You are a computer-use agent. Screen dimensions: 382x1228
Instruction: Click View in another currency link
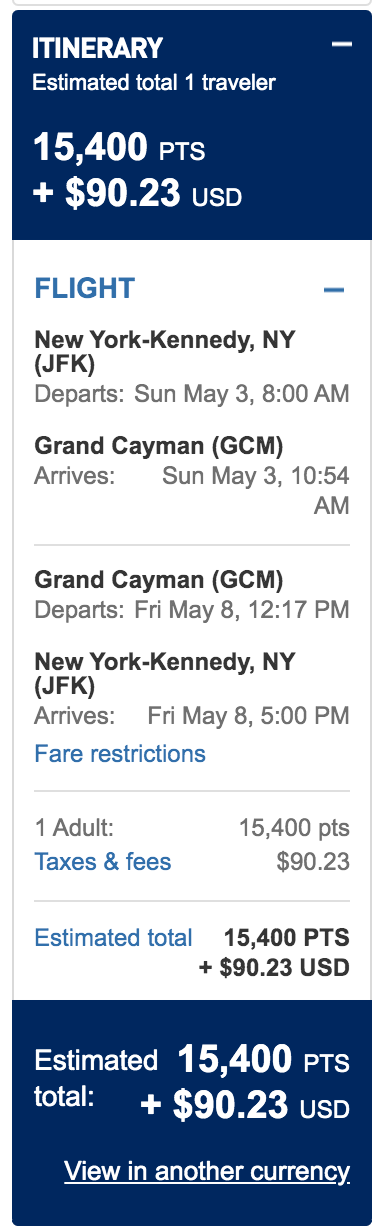coord(207,1171)
